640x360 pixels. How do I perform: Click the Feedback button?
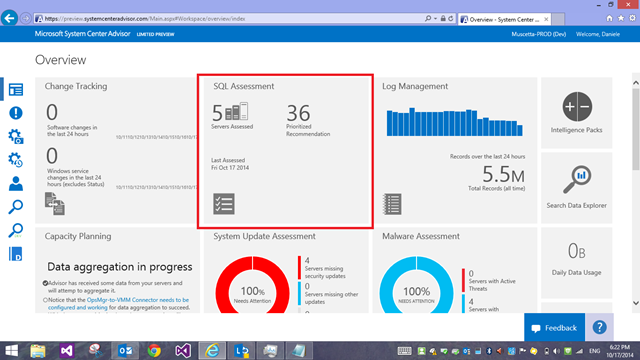(554, 327)
